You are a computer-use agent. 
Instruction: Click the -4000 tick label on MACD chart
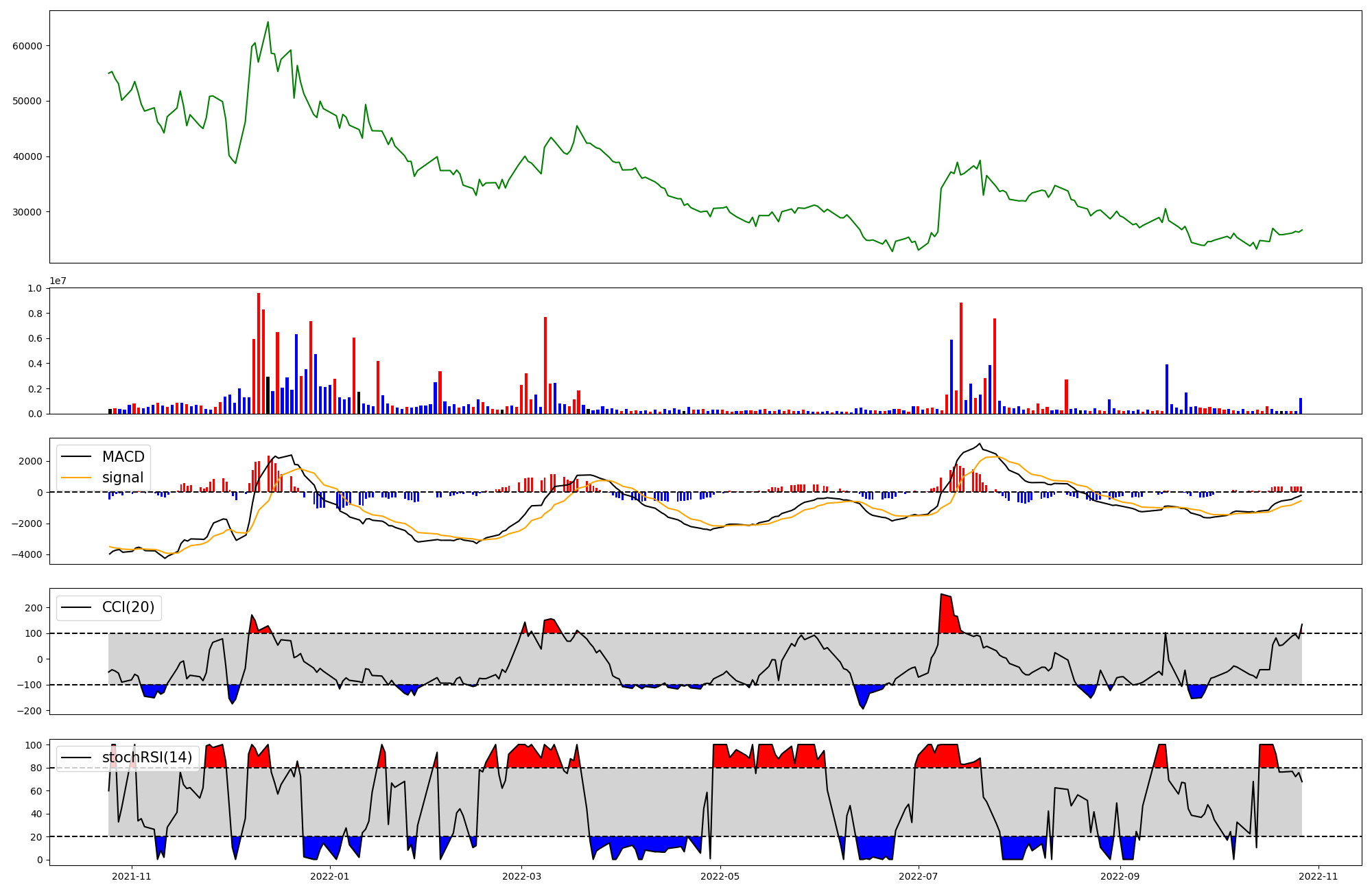click(x=26, y=555)
